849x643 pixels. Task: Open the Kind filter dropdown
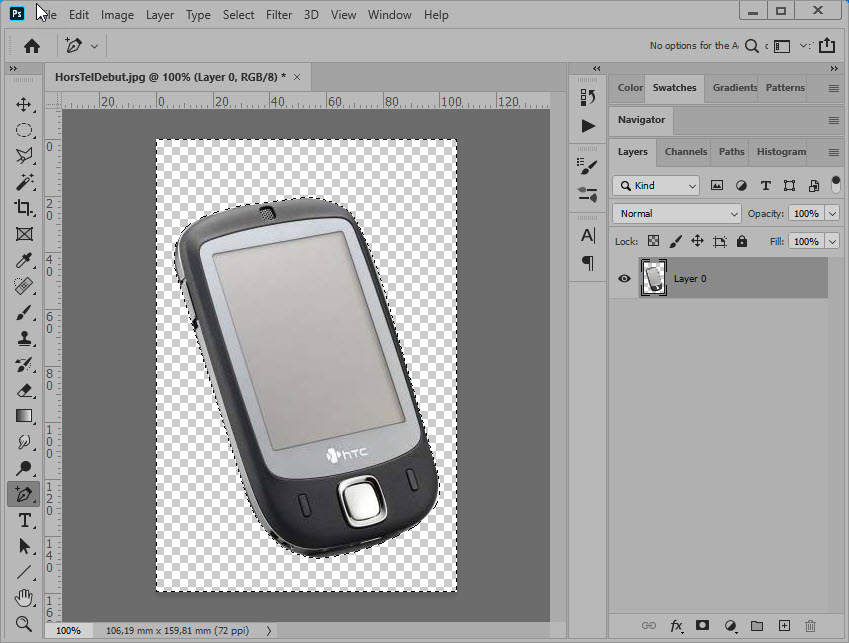point(656,186)
